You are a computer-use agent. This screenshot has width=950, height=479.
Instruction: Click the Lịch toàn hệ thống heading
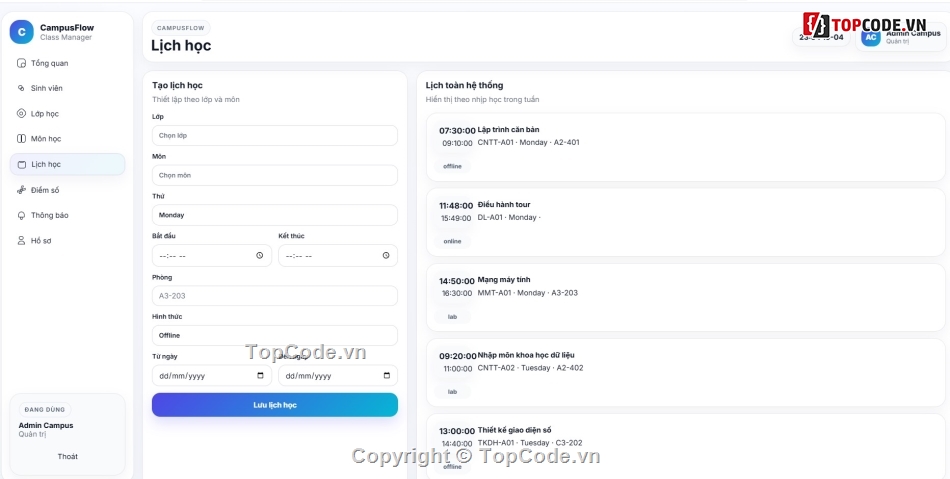click(x=464, y=85)
